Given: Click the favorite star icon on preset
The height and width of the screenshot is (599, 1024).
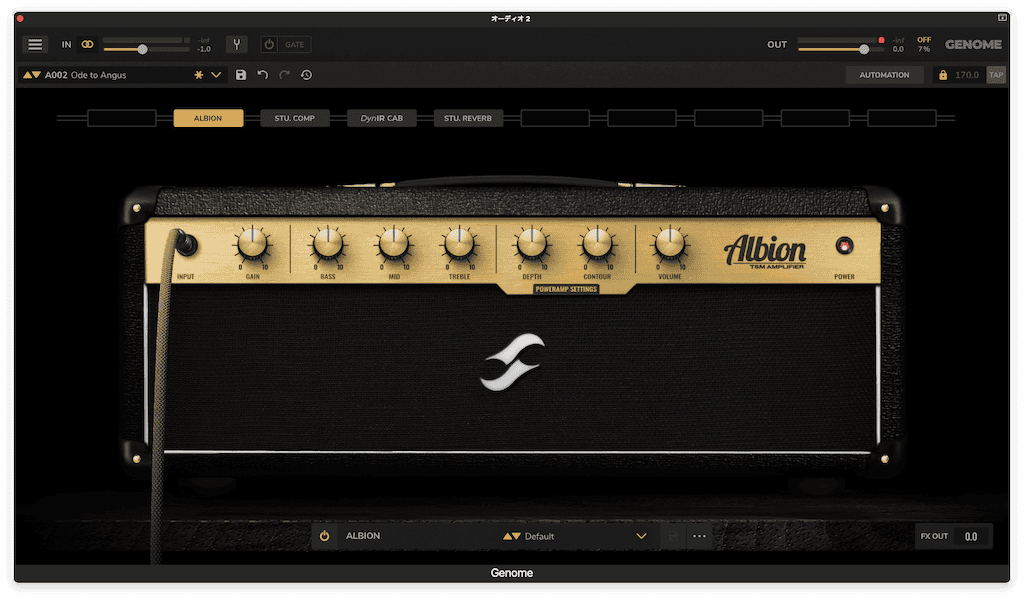Looking at the screenshot, I should tap(199, 75).
